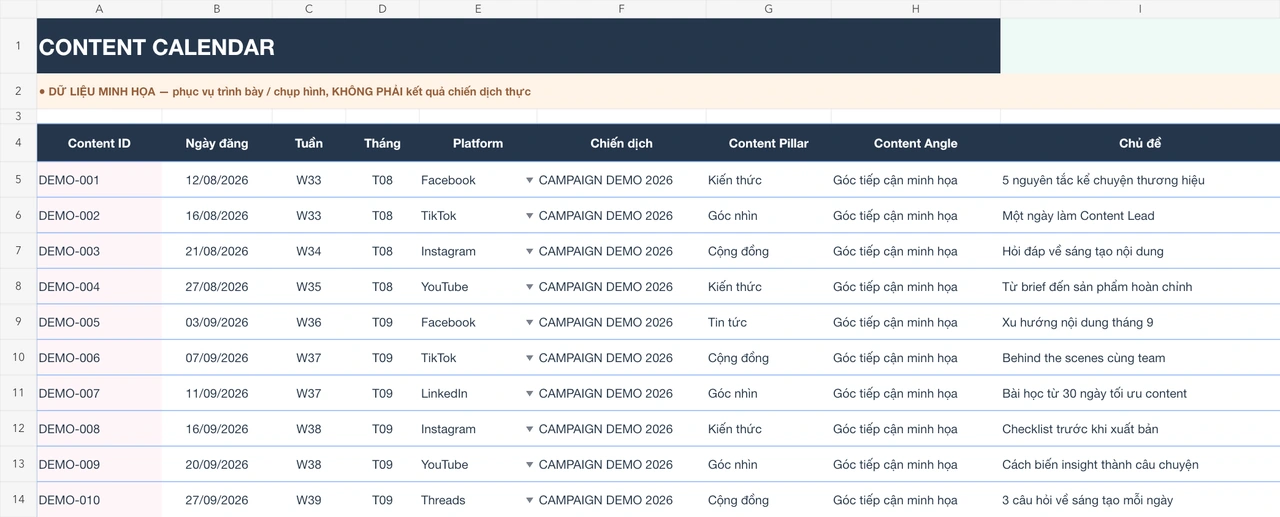Click the Content ID header cell
The height and width of the screenshot is (517, 1280).
[99, 143]
